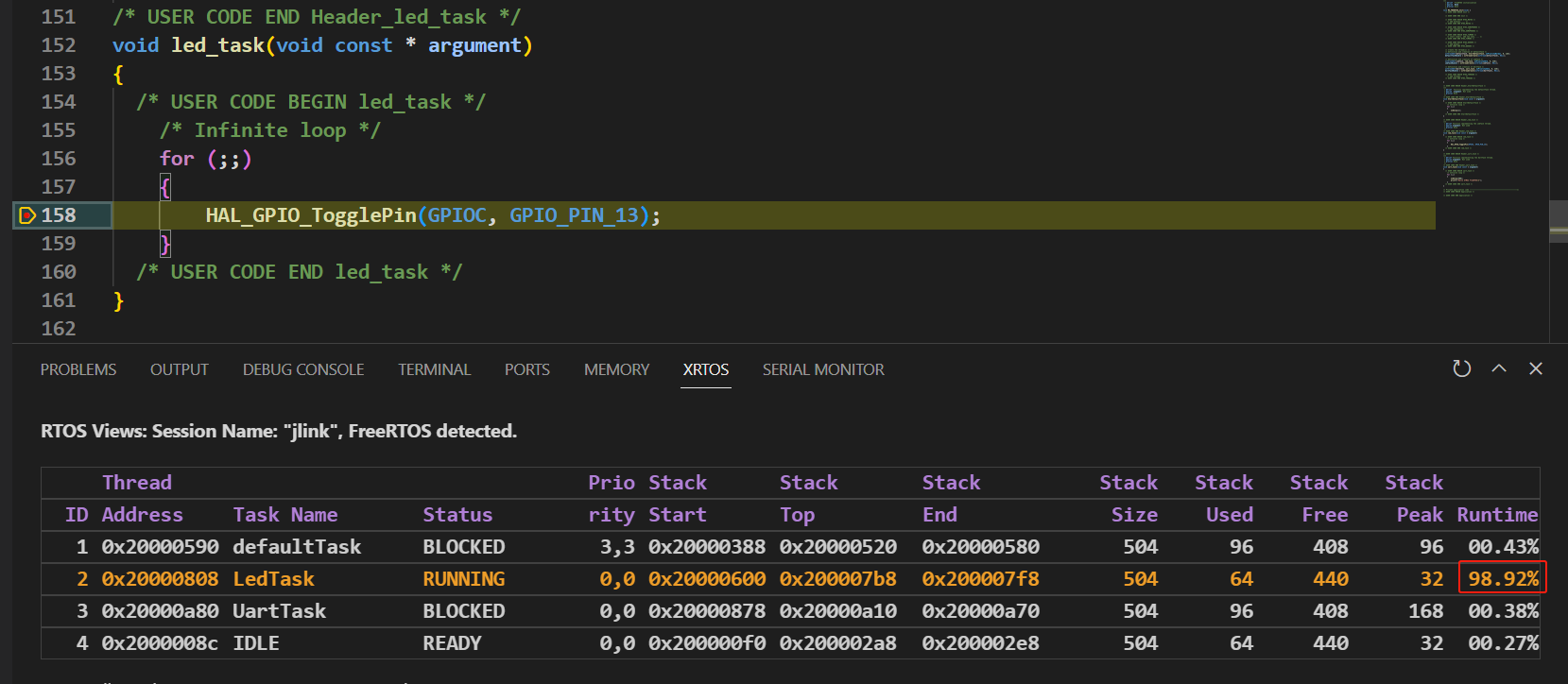Viewport: 1568px width, 684px height.
Task: Click stack end 0x20000a70
Action: [980, 611]
